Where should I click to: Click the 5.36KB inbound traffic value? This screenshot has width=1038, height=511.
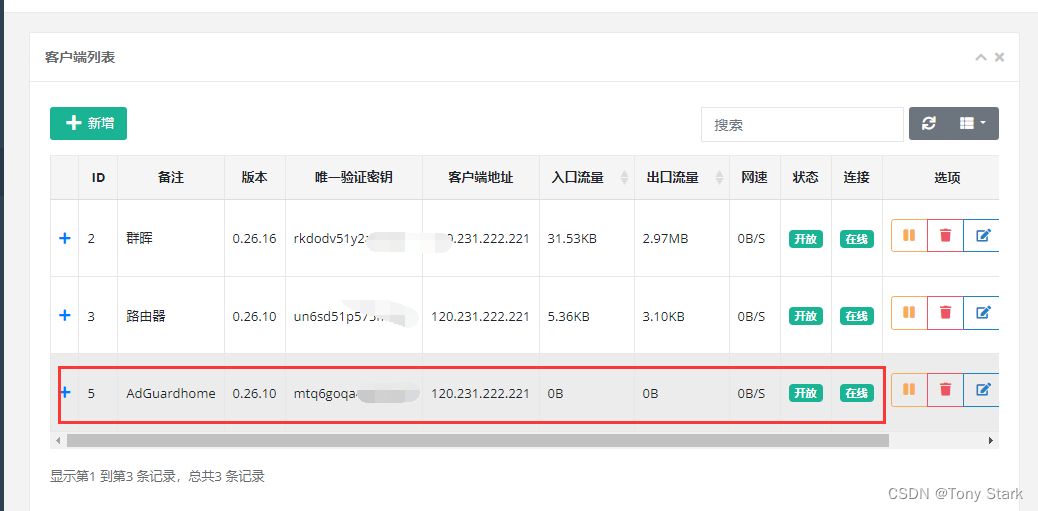pos(568,316)
